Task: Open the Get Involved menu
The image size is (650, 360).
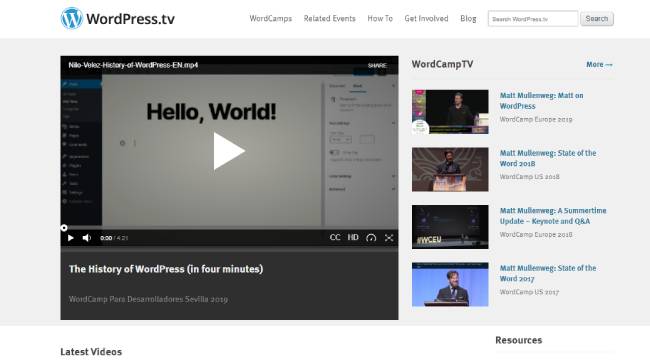Action: (x=426, y=19)
